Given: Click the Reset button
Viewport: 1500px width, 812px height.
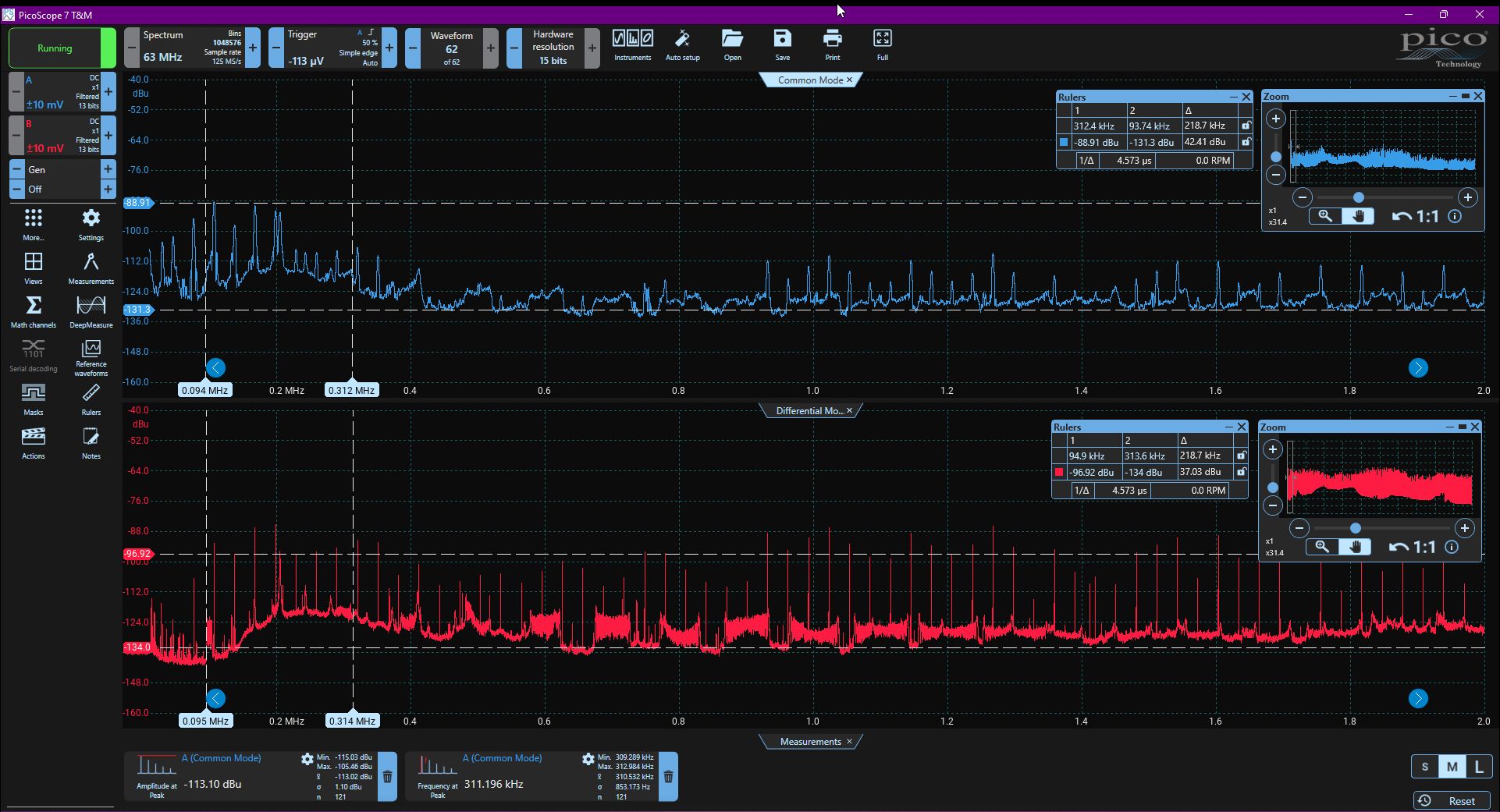Looking at the screenshot, I should [1452, 801].
